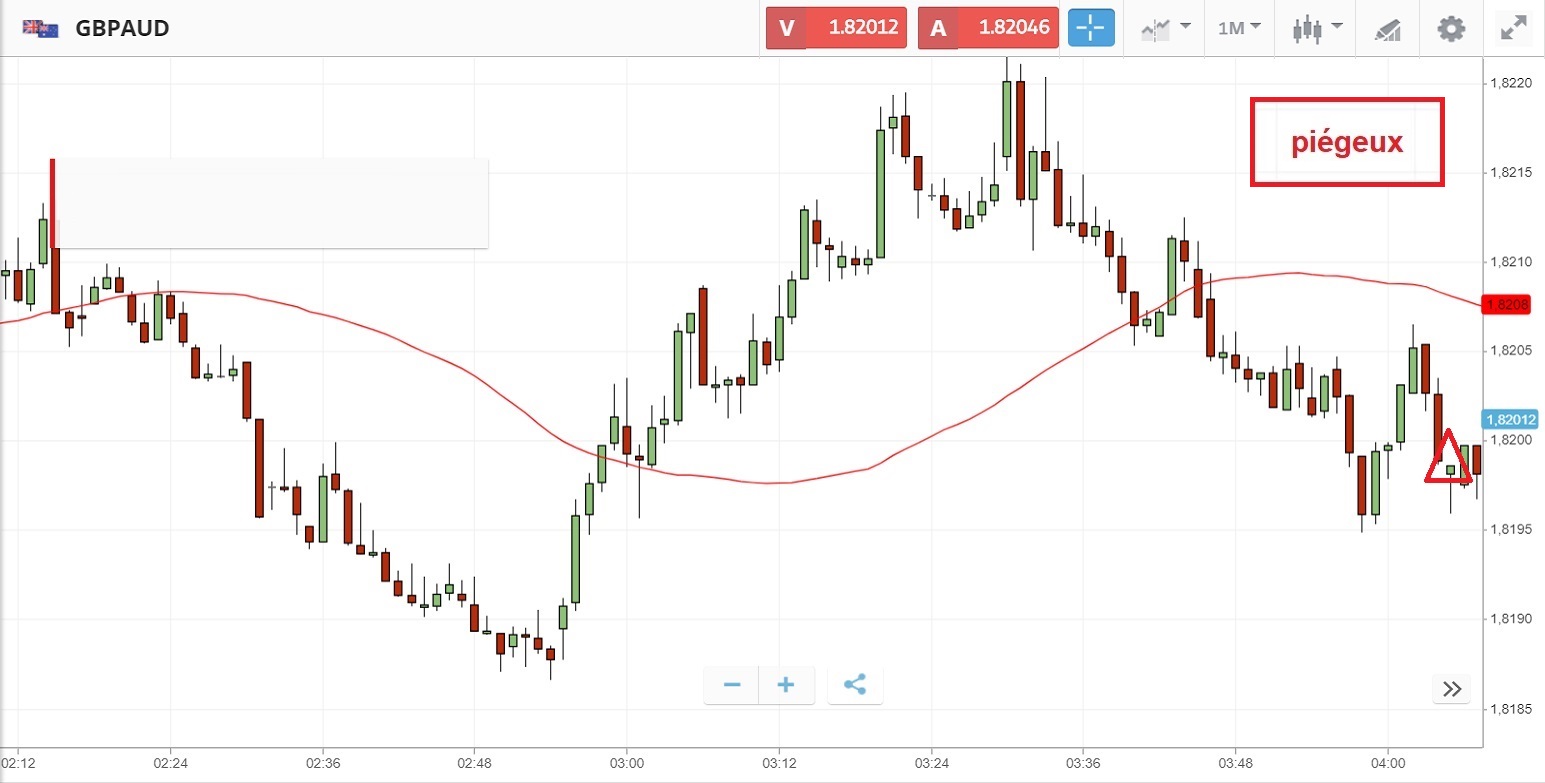The image size is (1545, 783).
Task: Open the compare/indicators chart dropdown
Action: point(1165,28)
